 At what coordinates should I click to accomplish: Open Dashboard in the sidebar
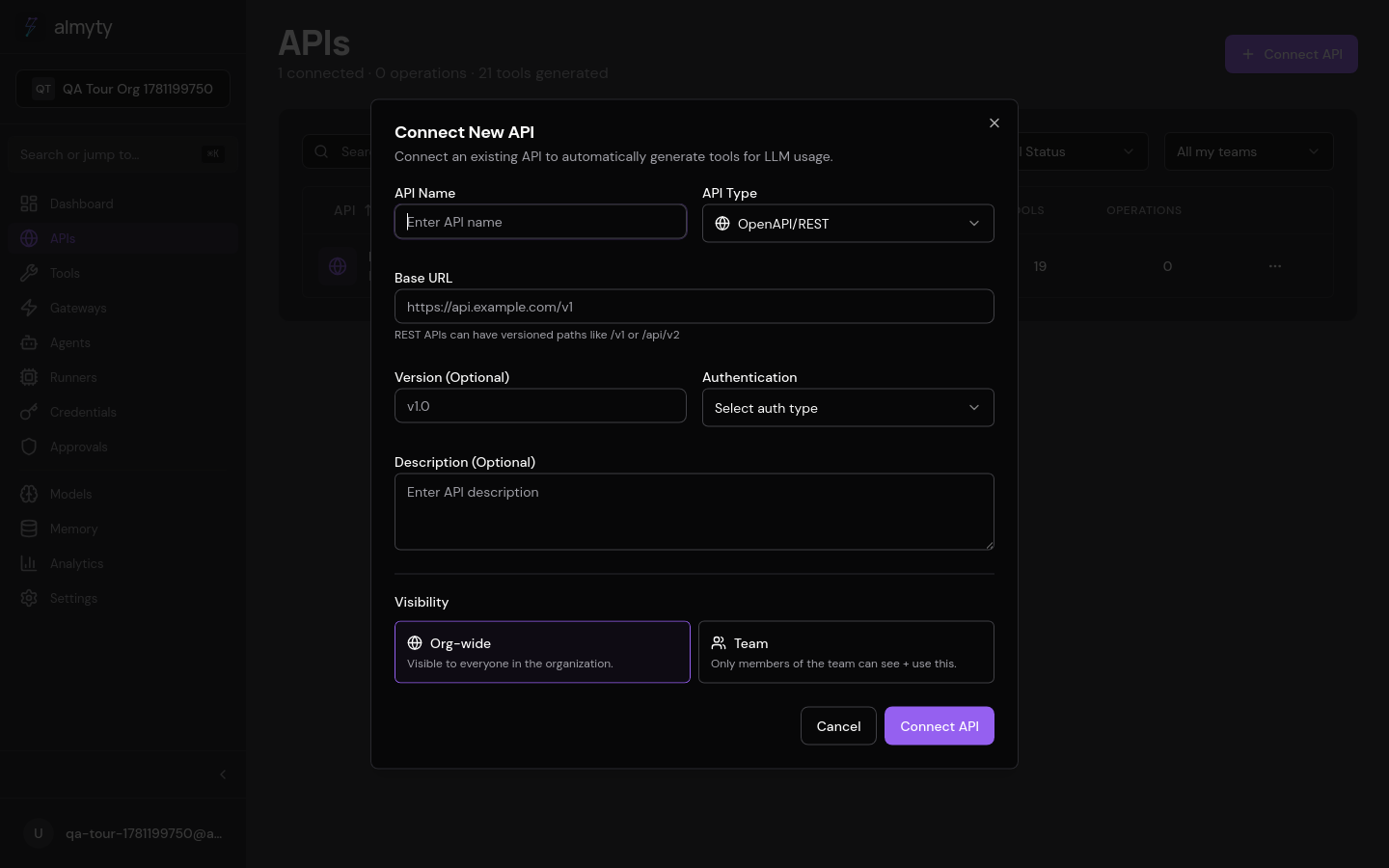coord(123,203)
